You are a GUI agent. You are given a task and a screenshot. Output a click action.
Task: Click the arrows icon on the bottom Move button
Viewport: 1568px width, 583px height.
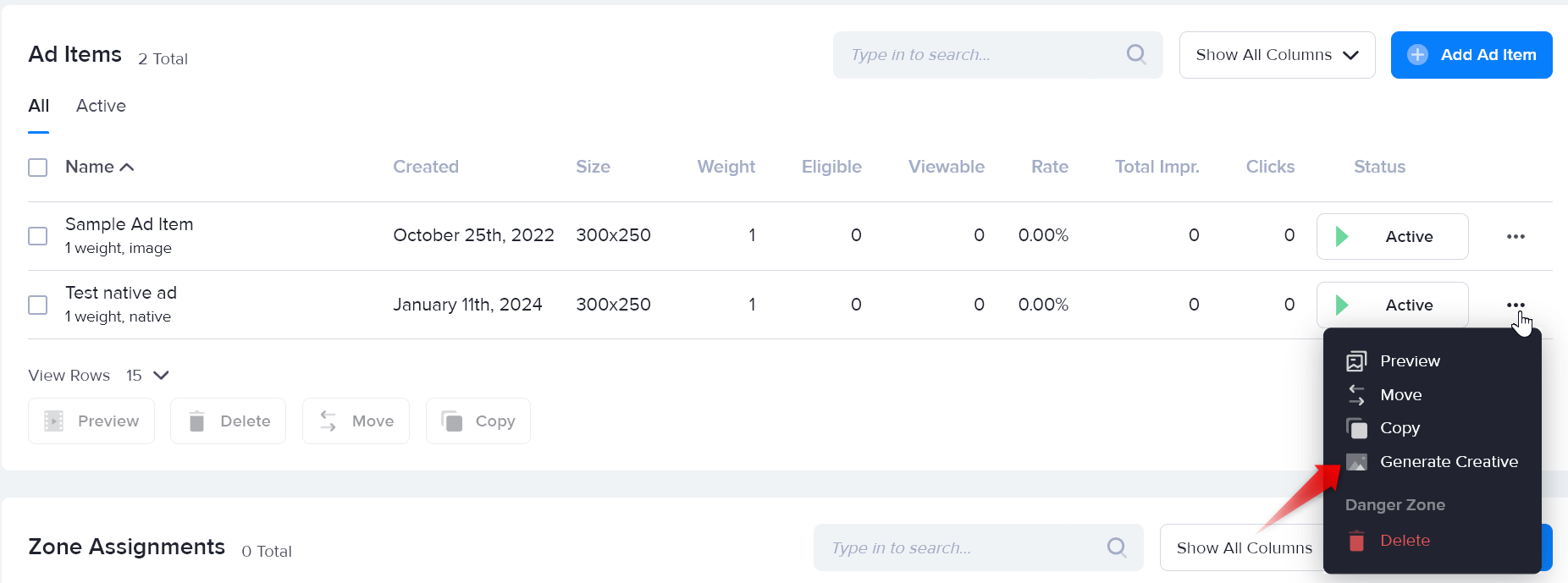(x=329, y=421)
